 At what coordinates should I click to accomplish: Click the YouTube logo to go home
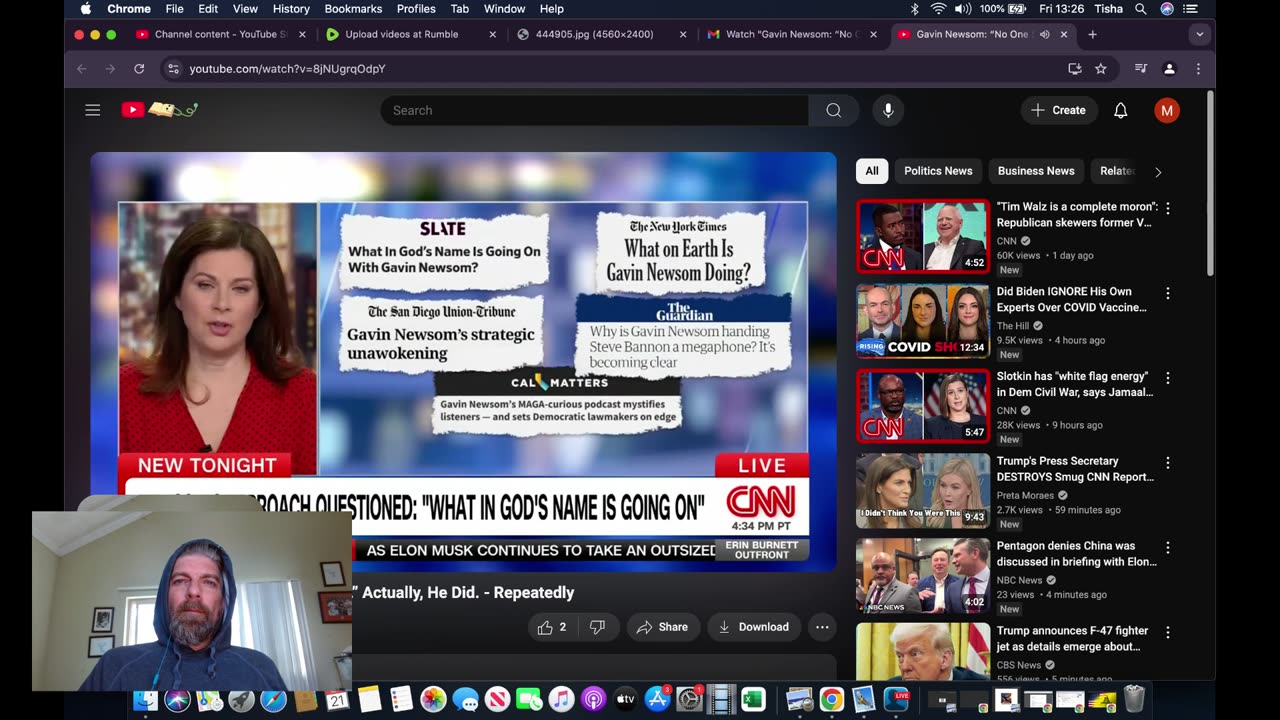coord(160,110)
